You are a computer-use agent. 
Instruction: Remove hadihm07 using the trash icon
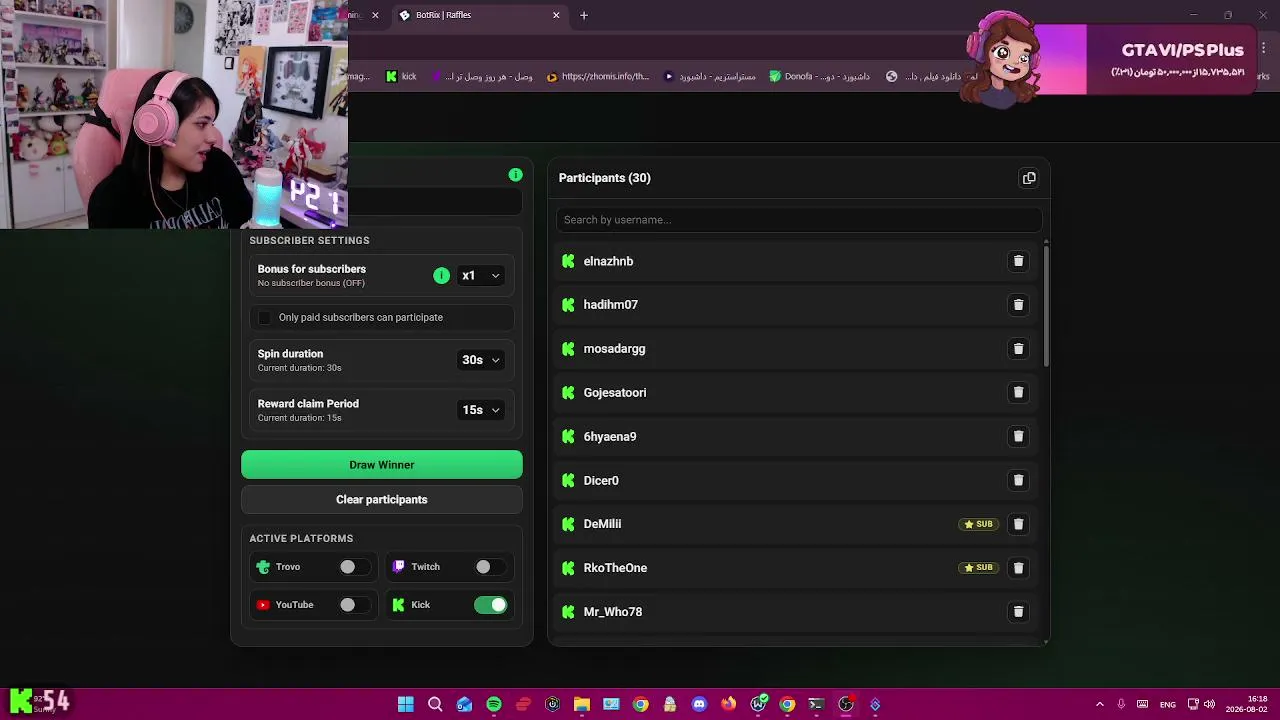[x=1018, y=305]
